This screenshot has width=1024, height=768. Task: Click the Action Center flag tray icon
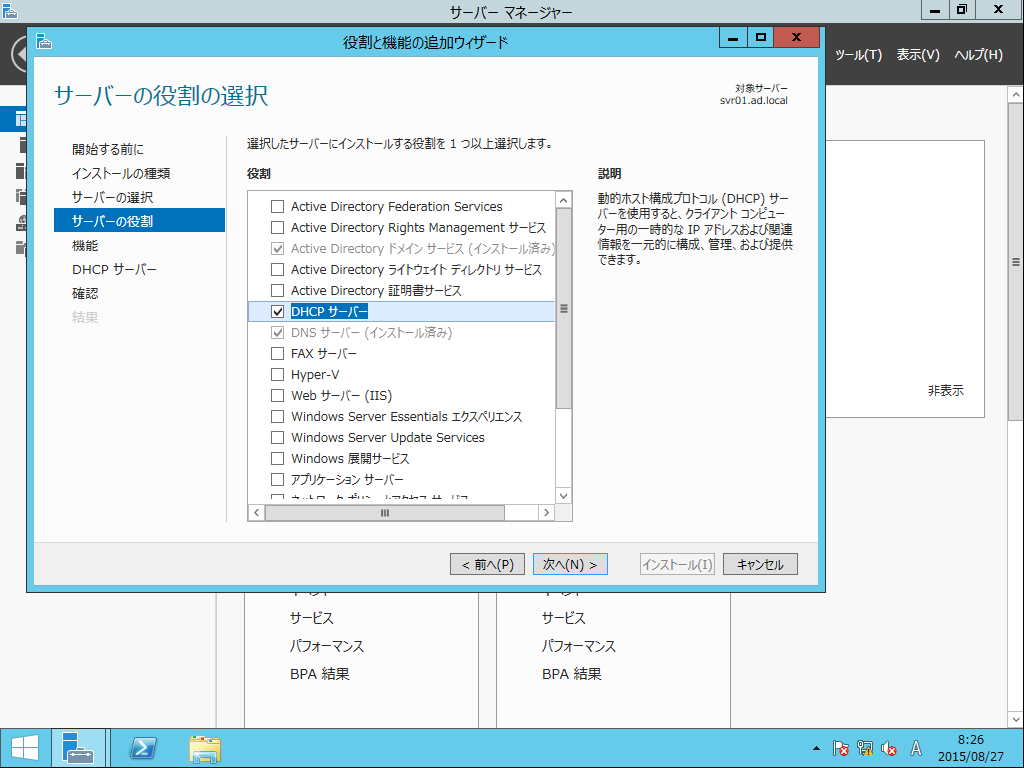(x=840, y=748)
